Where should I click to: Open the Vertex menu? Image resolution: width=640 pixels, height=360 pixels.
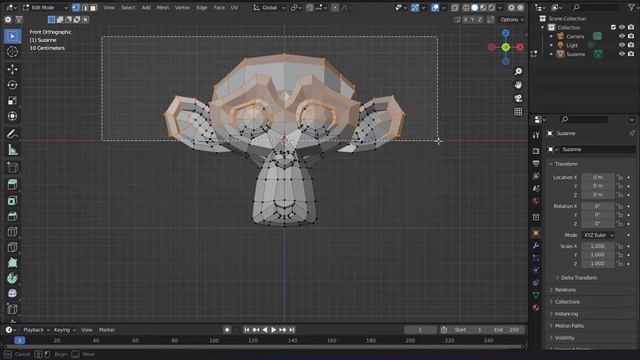tap(182, 8)
